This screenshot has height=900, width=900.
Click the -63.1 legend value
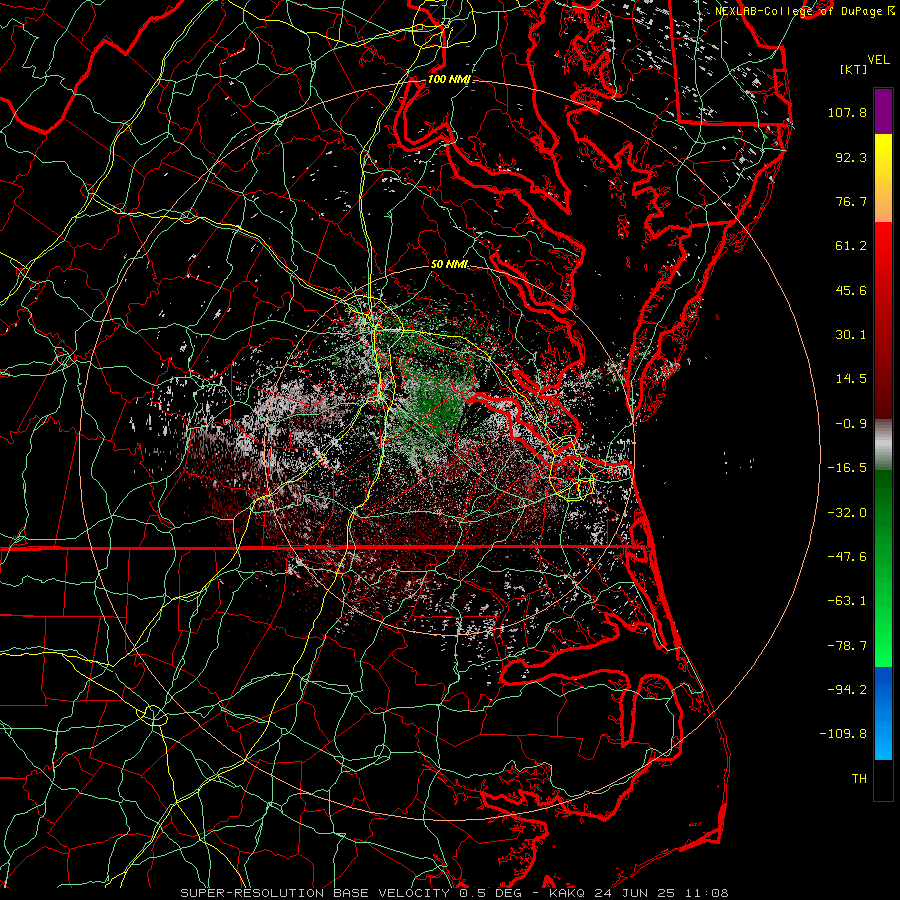[x=847, y=601]
